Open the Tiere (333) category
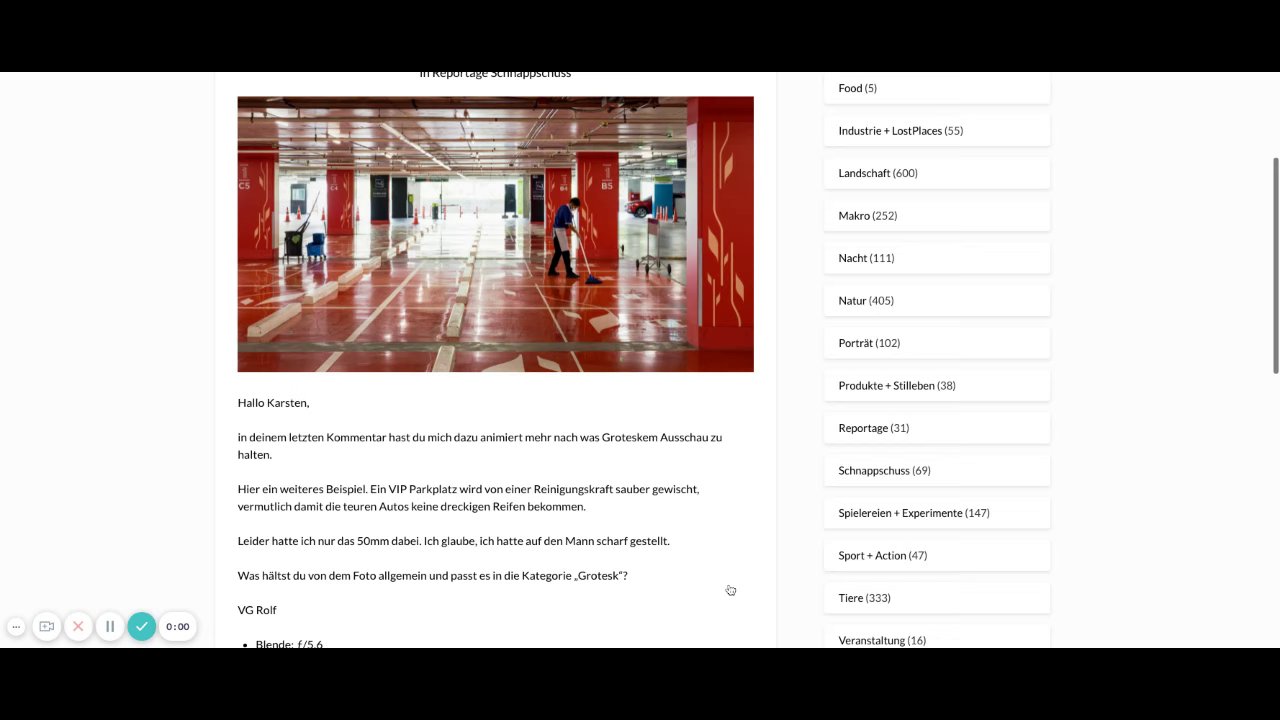The height and width of the screenshot is (720, 1280). 937,598
